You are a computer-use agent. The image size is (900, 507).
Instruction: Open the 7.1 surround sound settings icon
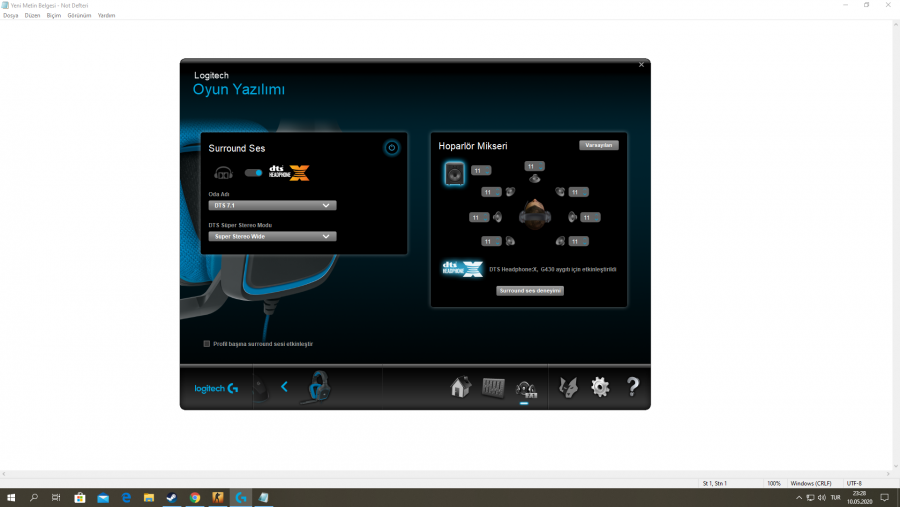coord(526,389)
